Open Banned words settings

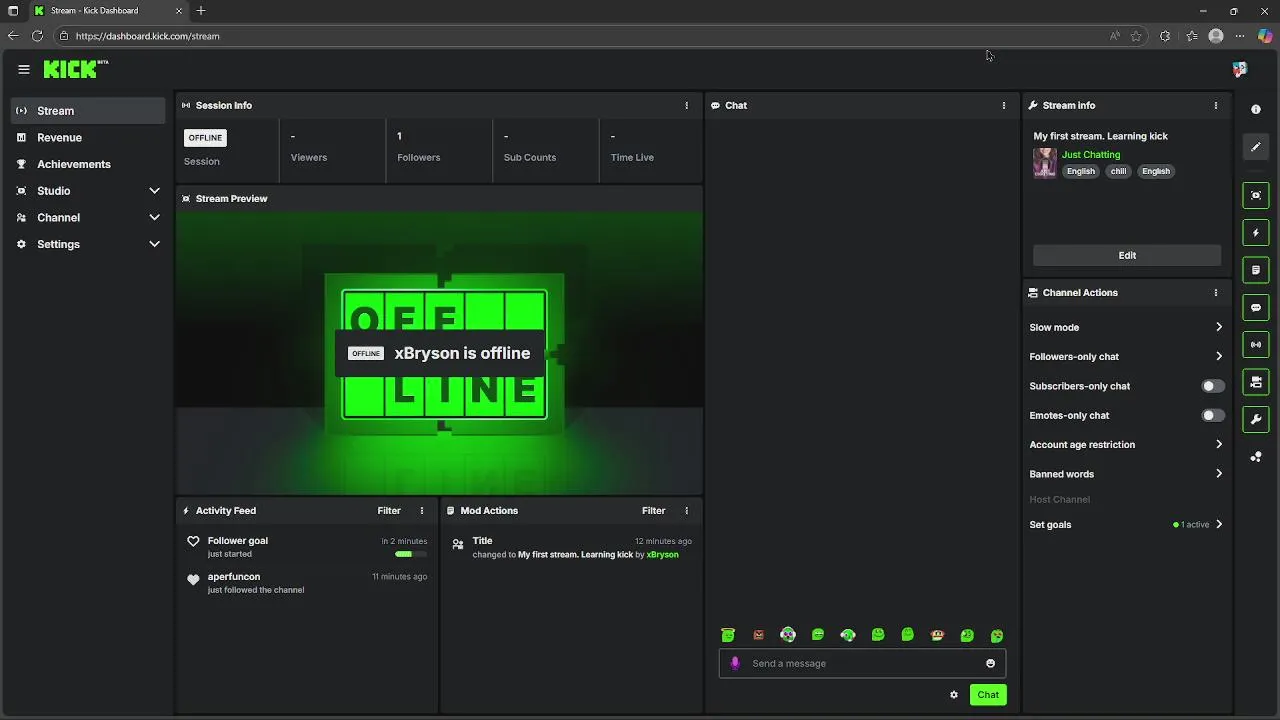[1126, 474]
